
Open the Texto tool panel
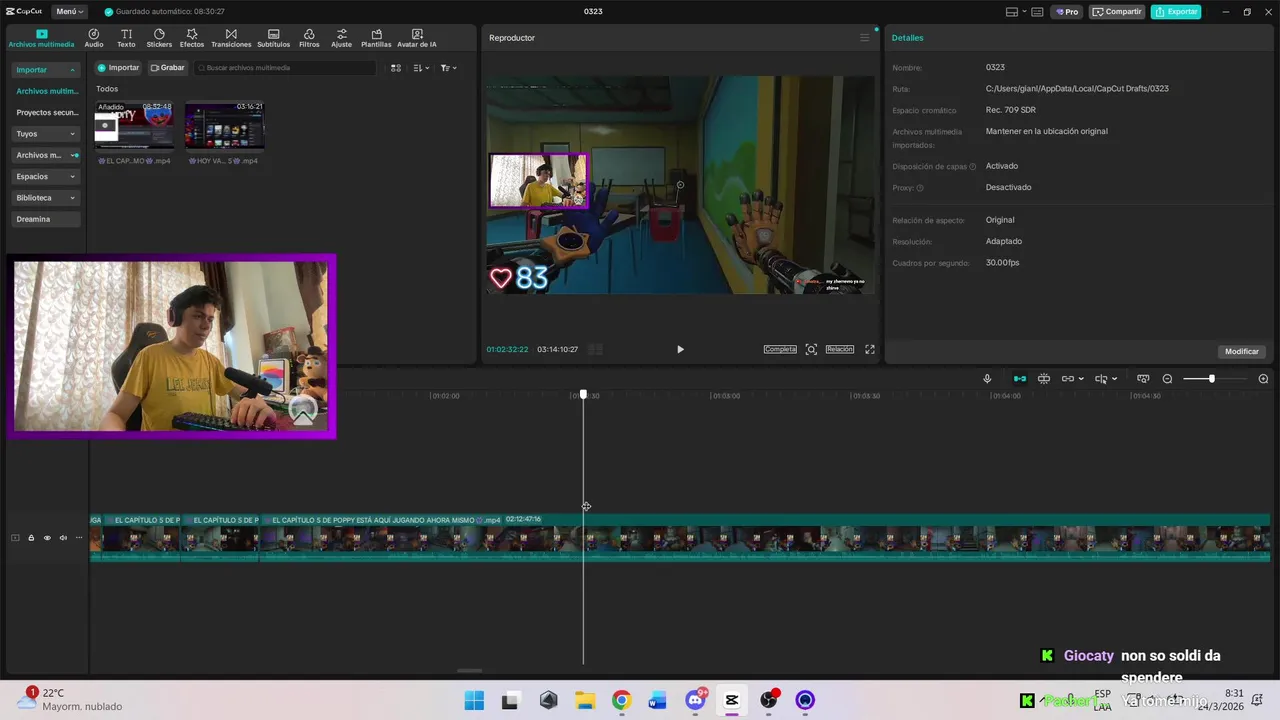coord(126,38)
